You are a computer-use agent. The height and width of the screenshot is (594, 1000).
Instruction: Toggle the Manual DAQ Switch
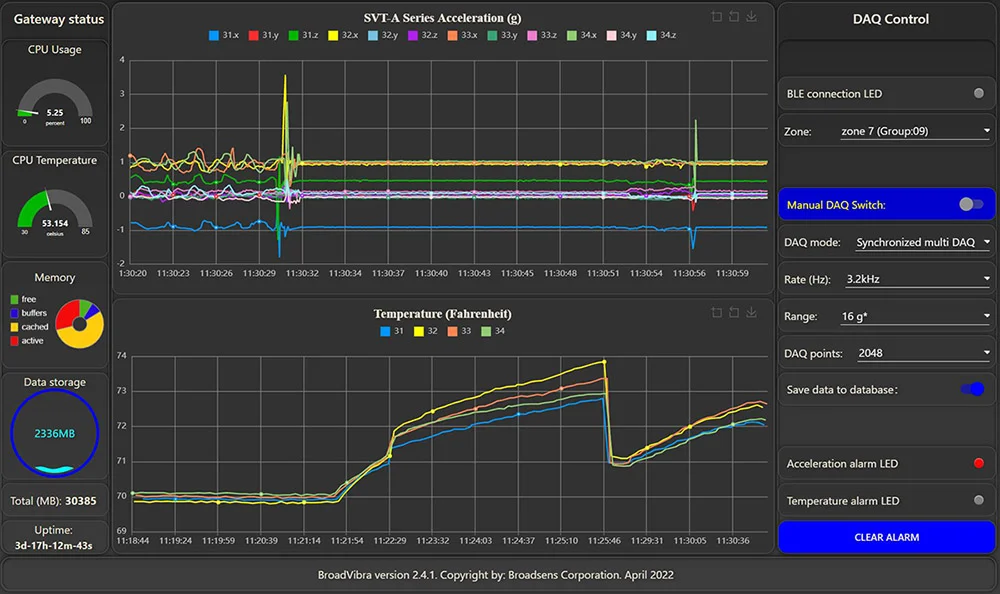[968, 204]
